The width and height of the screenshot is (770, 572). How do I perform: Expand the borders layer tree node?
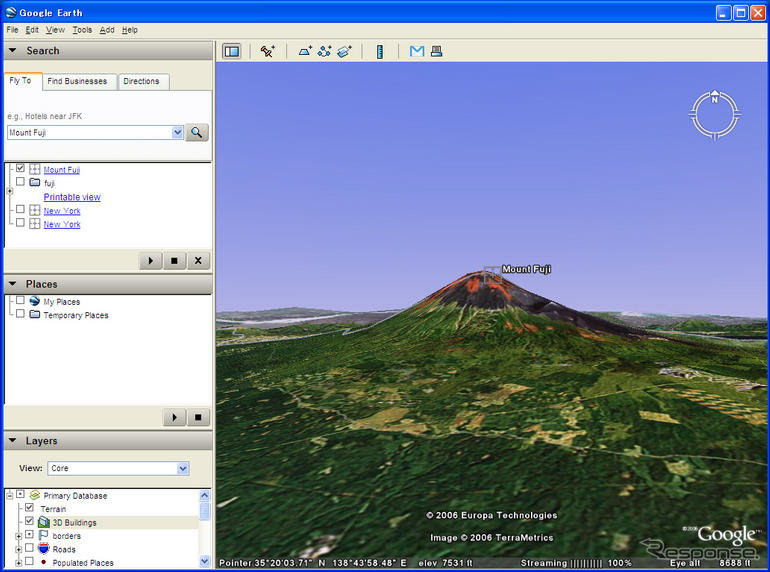click(18, 535)
